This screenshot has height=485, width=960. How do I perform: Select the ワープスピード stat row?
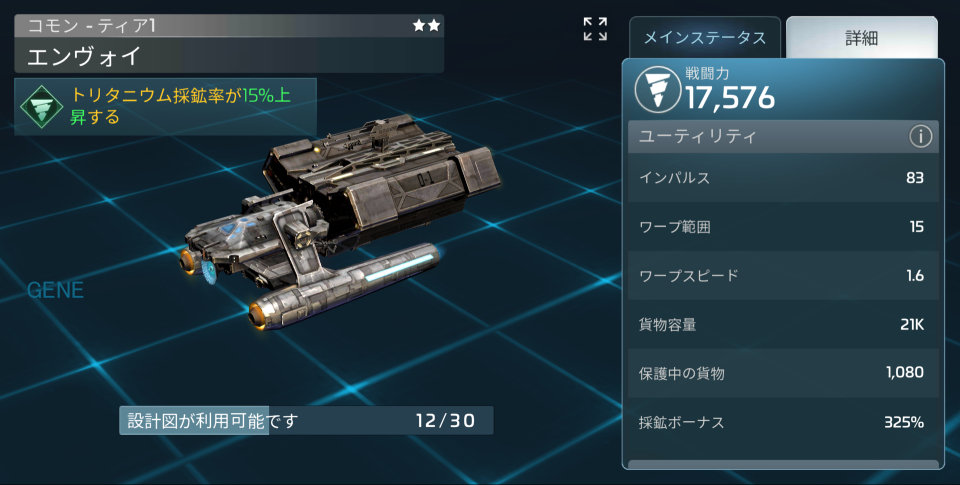[x=783, y=276]
